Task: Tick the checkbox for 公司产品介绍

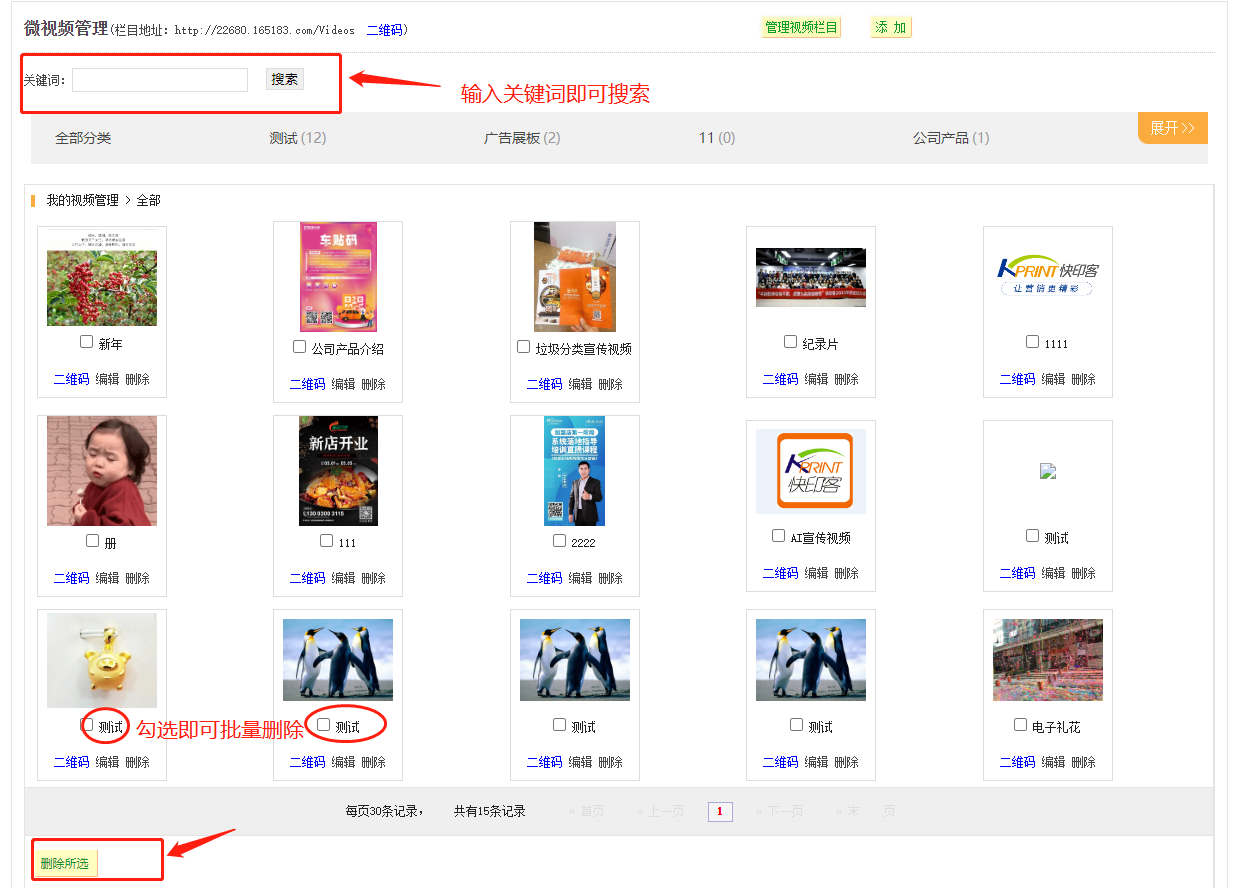Action: click(x=299, y=347)
